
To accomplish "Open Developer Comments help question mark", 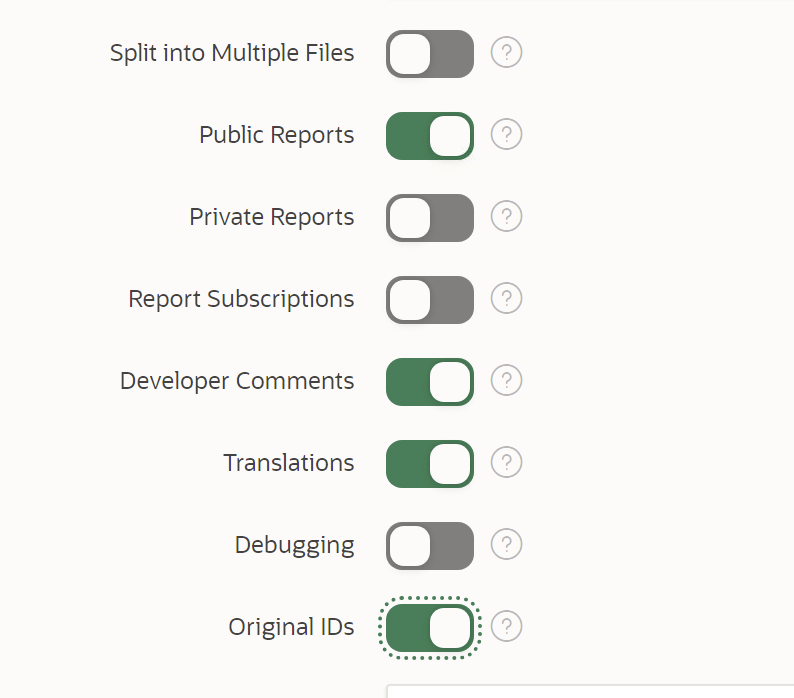I will 507,381.
